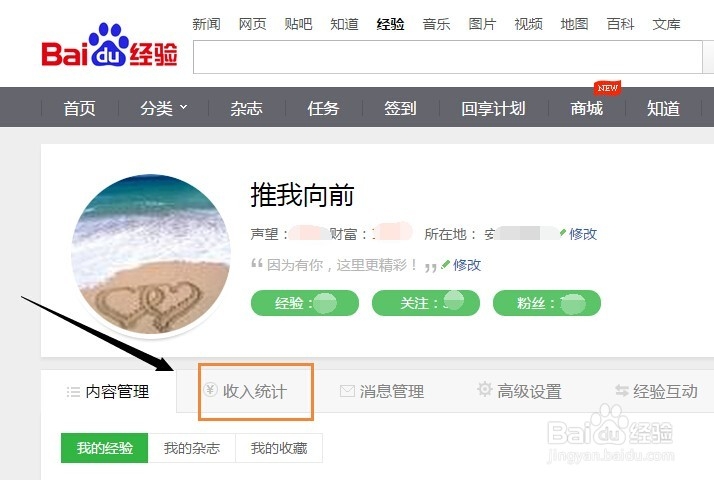714x480 pixels.
Task: Click the 贴吧 link in top bar
Action: click(298, 24)
